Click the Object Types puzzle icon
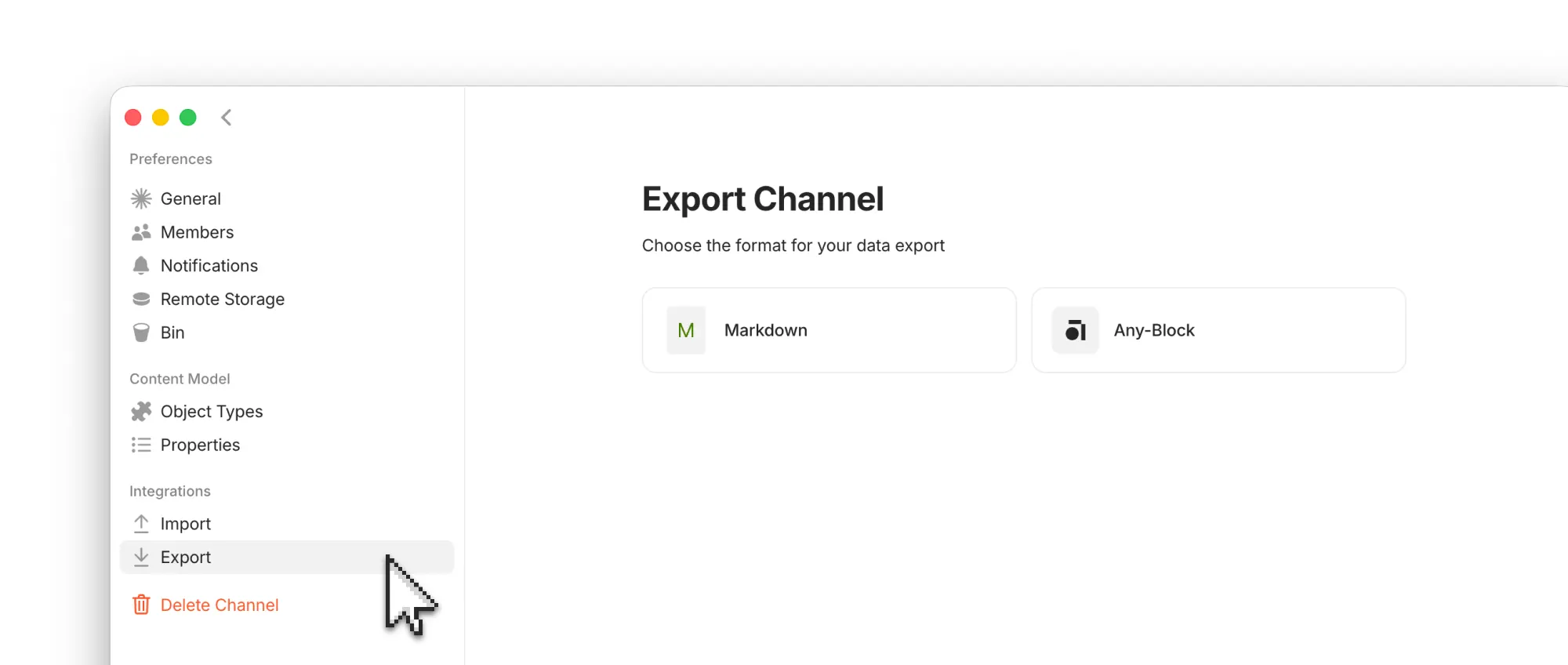The height and width of the screenshot is (665, 1568). pyautogui.click(x=141, y=412)
